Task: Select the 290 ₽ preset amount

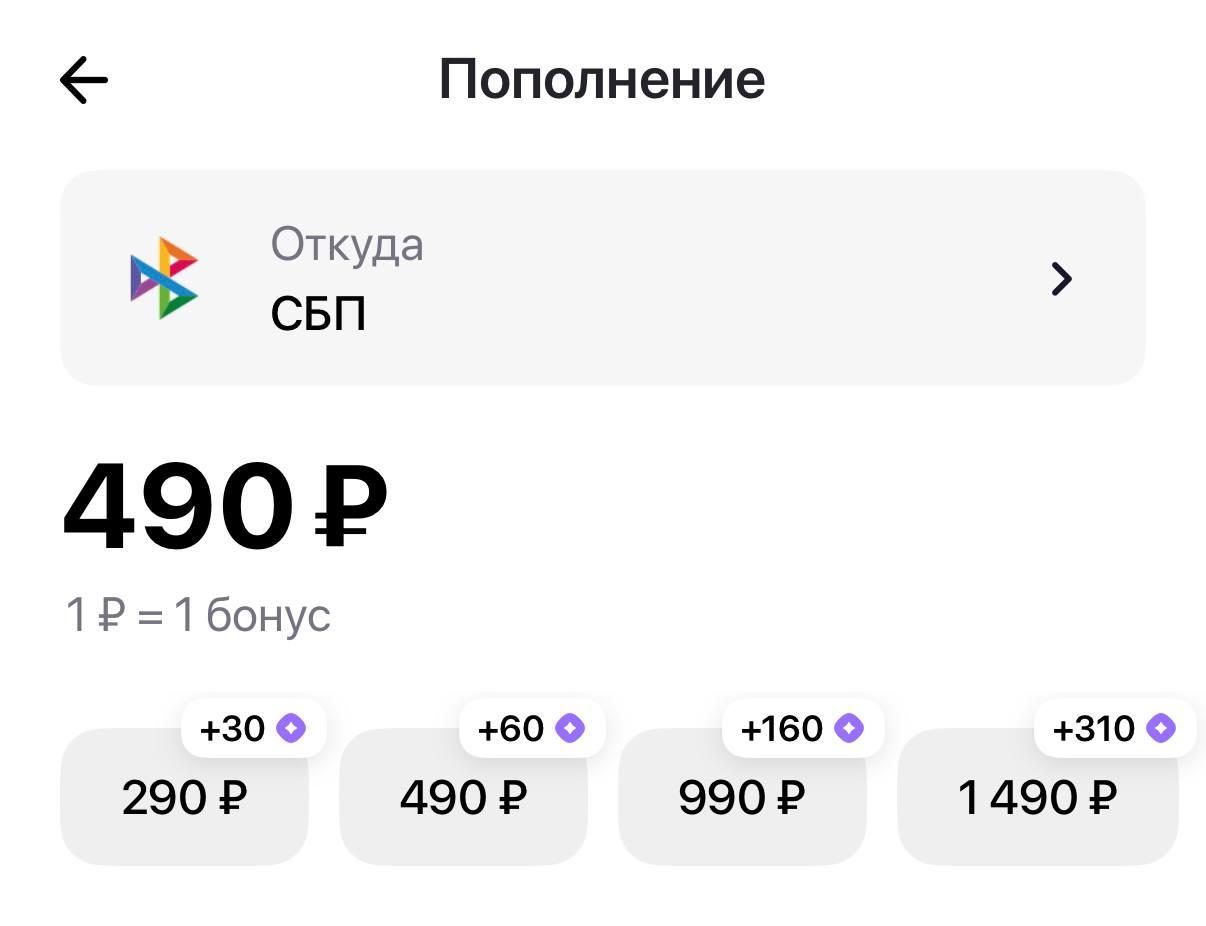Action: [x=185, y=797]
